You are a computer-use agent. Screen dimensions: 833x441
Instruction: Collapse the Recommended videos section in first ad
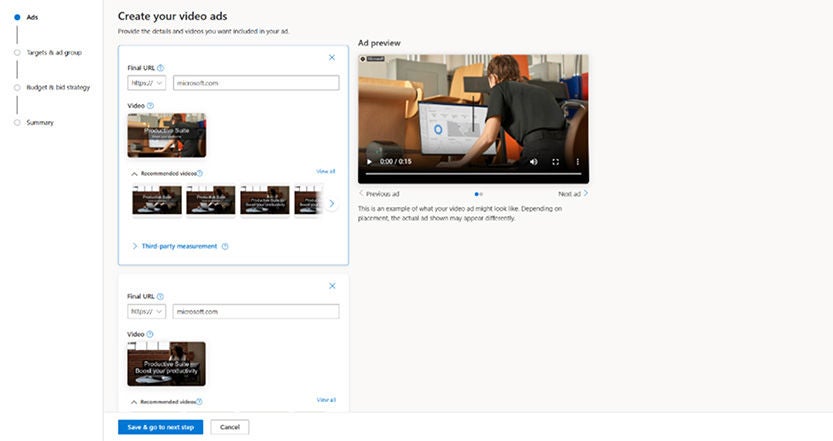pos(135,173)
